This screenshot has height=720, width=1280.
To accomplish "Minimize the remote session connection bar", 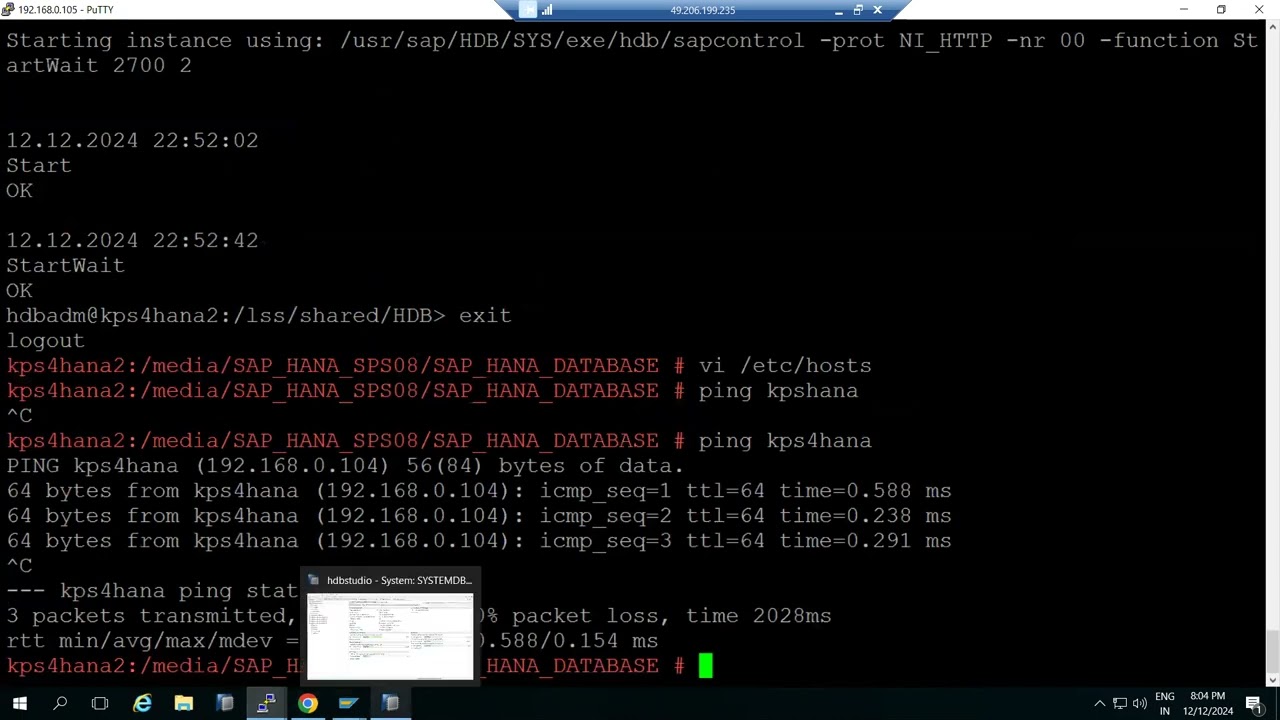I will pyautogui.click(x=838, y=10).
